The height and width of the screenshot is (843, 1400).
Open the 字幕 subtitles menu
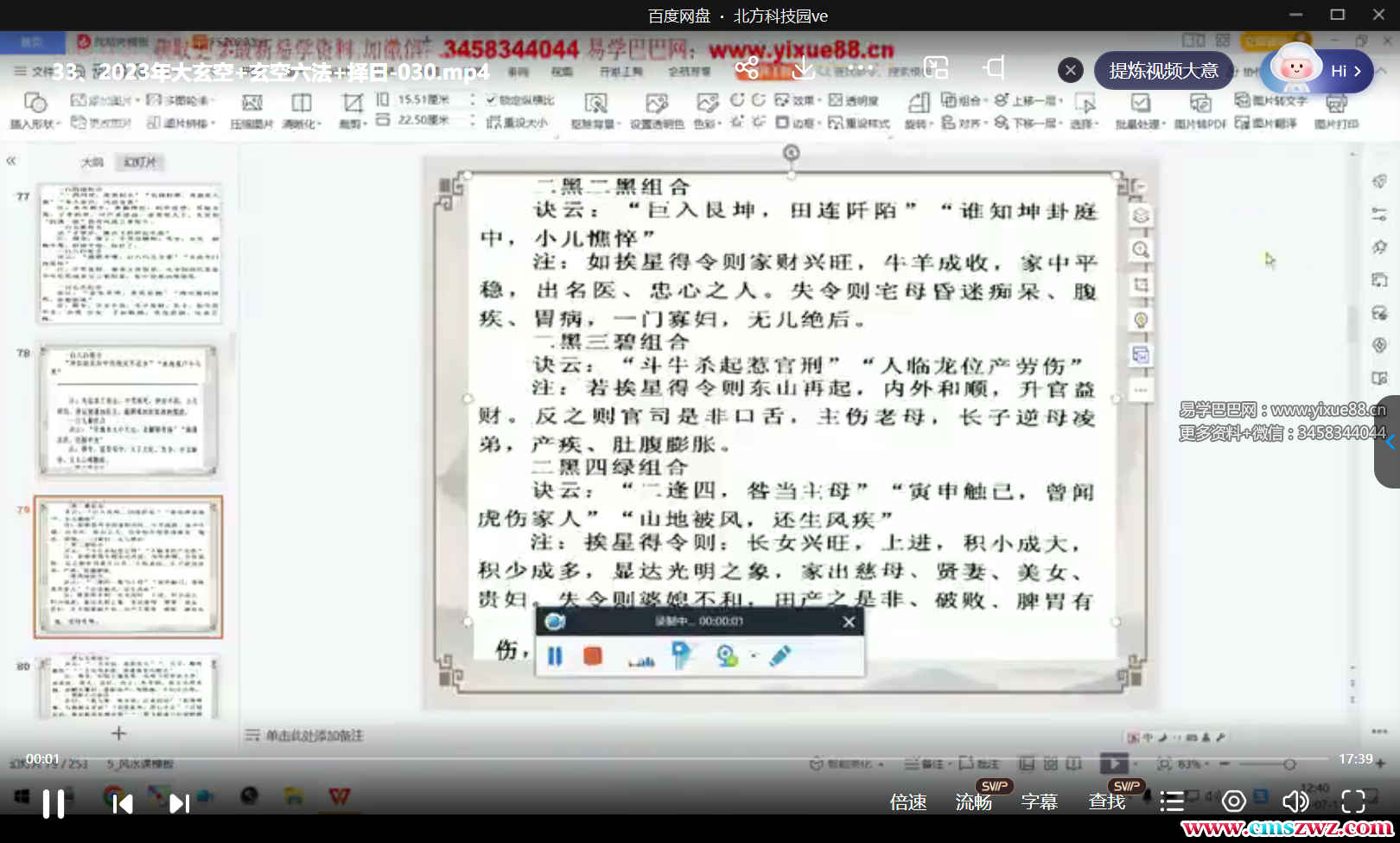(x=1039, y=802)
